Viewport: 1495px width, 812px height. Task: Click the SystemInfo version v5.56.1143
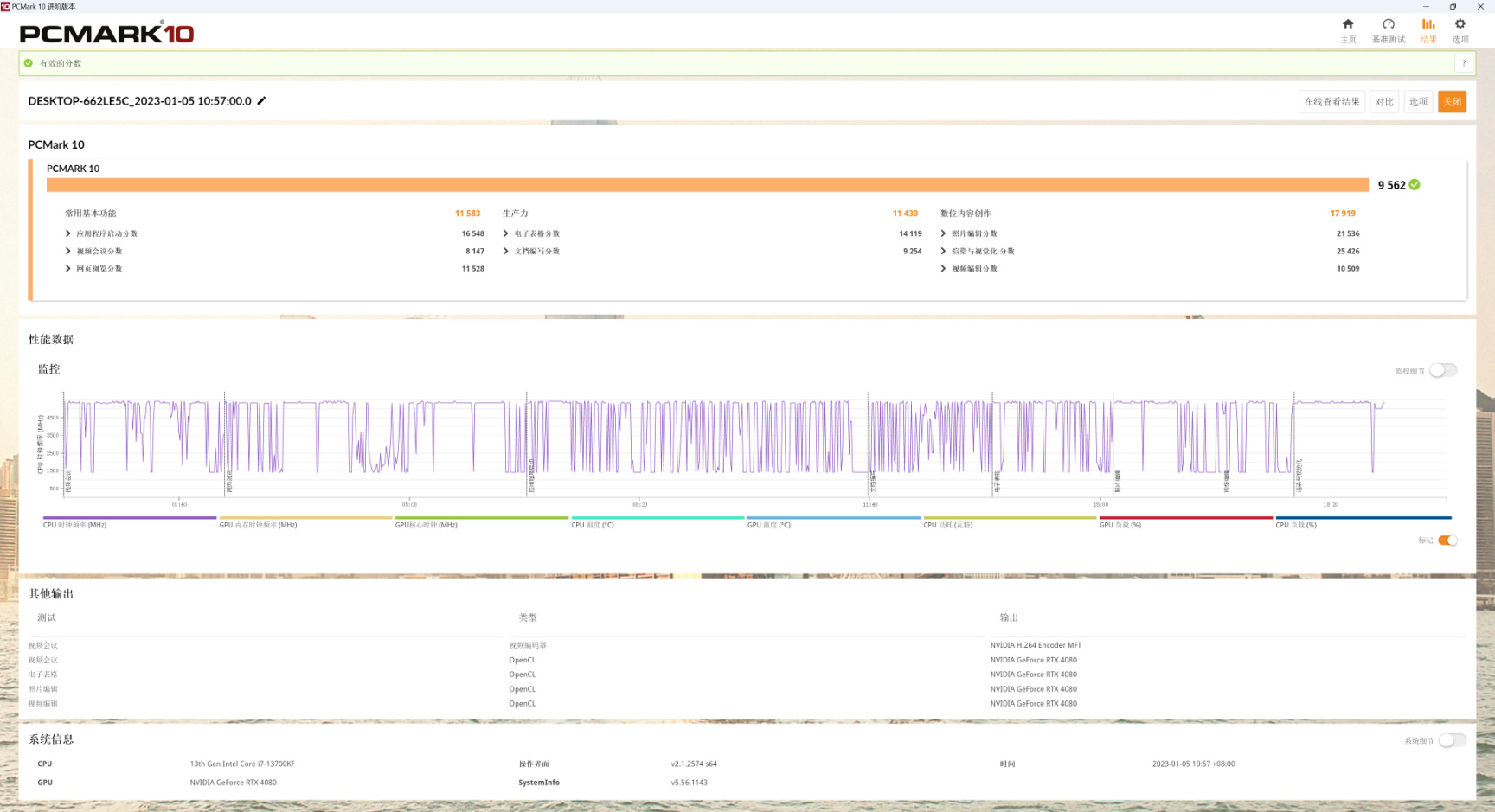pyautogui.click(x=689, y=783)
